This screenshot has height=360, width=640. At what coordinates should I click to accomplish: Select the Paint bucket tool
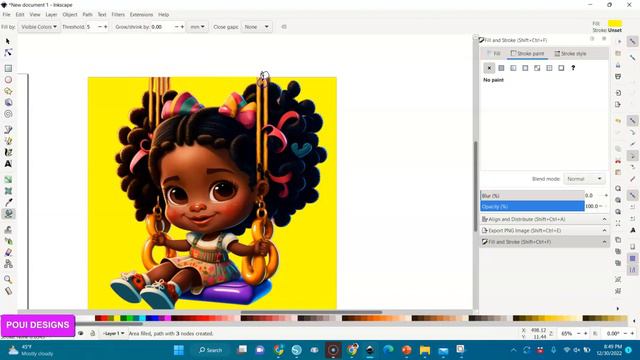coord(8,213)
